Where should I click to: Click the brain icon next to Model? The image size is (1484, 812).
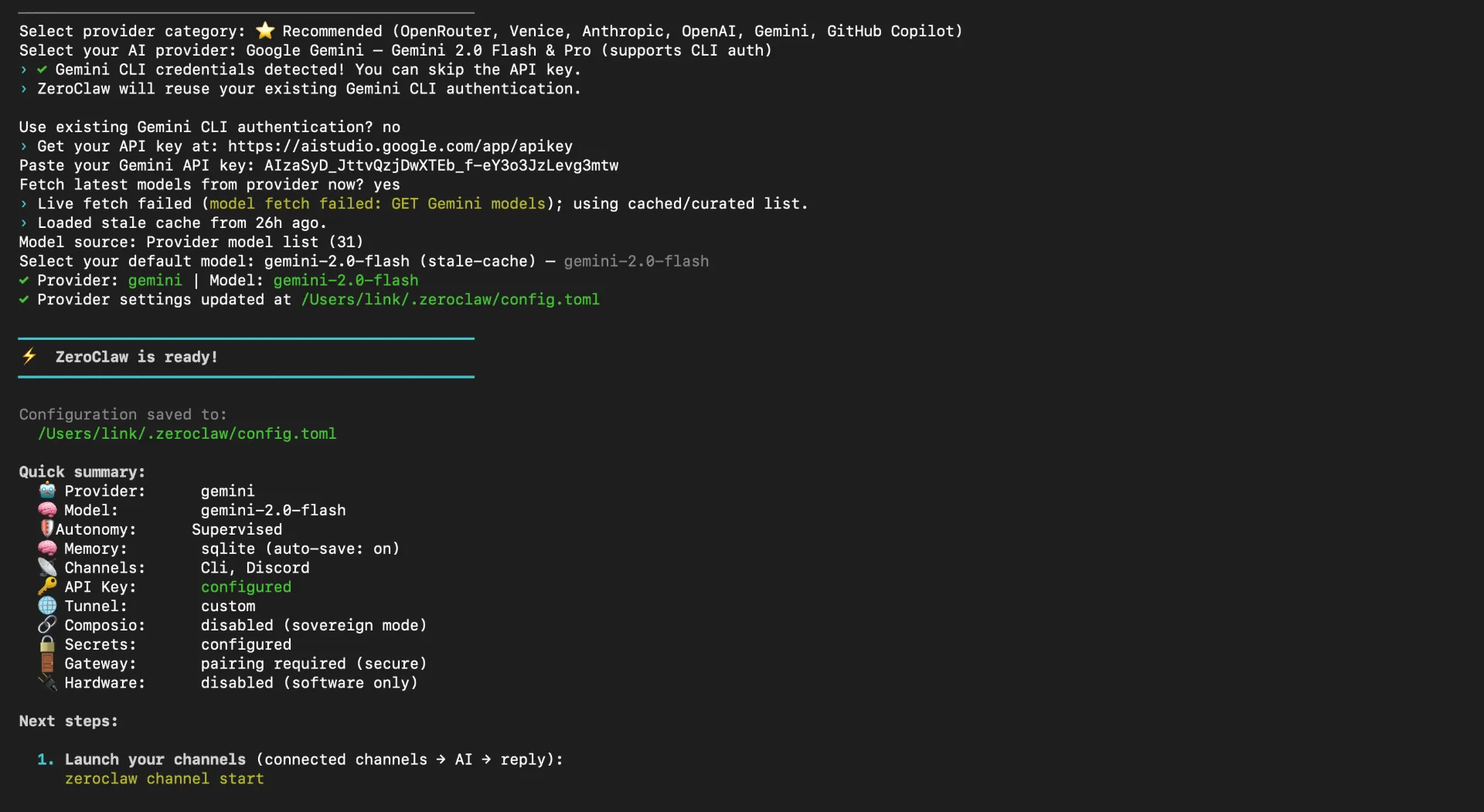(x=46, y=510)
